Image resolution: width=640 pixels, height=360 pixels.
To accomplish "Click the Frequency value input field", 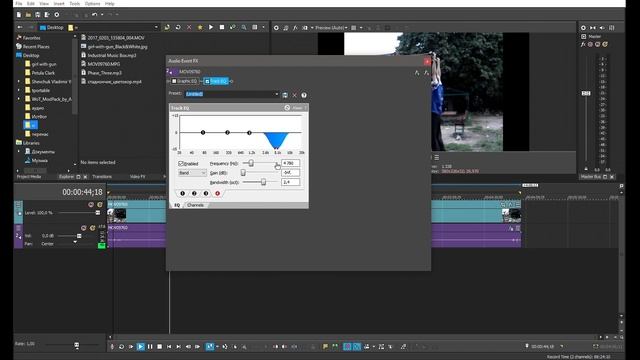I will click(x=291, y=163).
